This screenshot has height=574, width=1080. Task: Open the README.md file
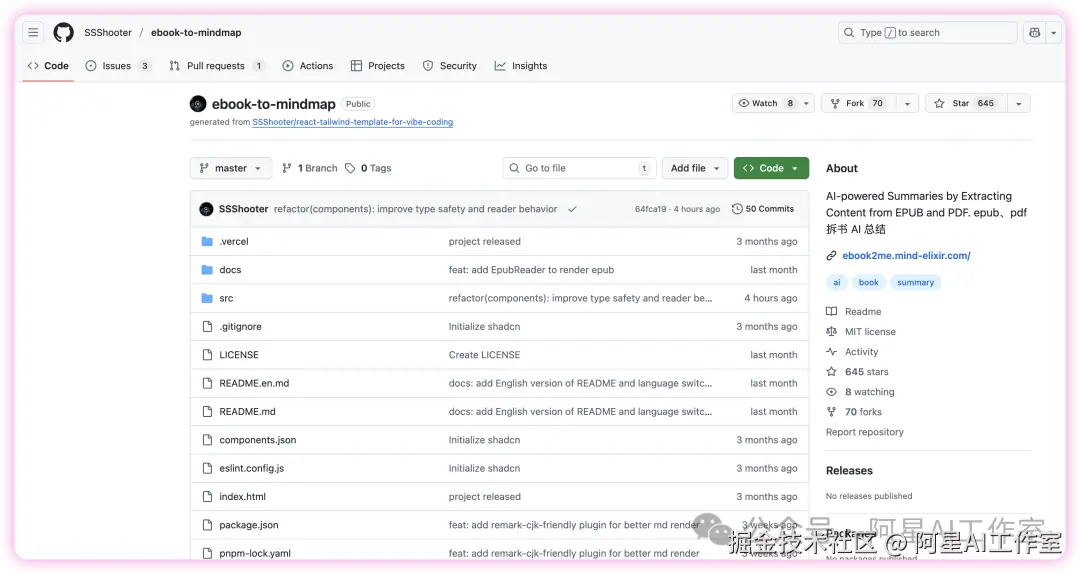247,411
